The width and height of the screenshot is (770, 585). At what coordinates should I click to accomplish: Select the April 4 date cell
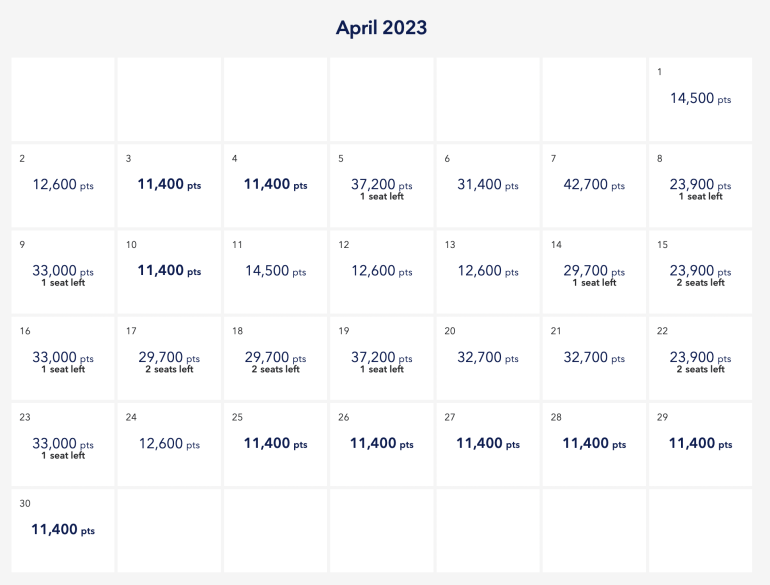(275, 185)
